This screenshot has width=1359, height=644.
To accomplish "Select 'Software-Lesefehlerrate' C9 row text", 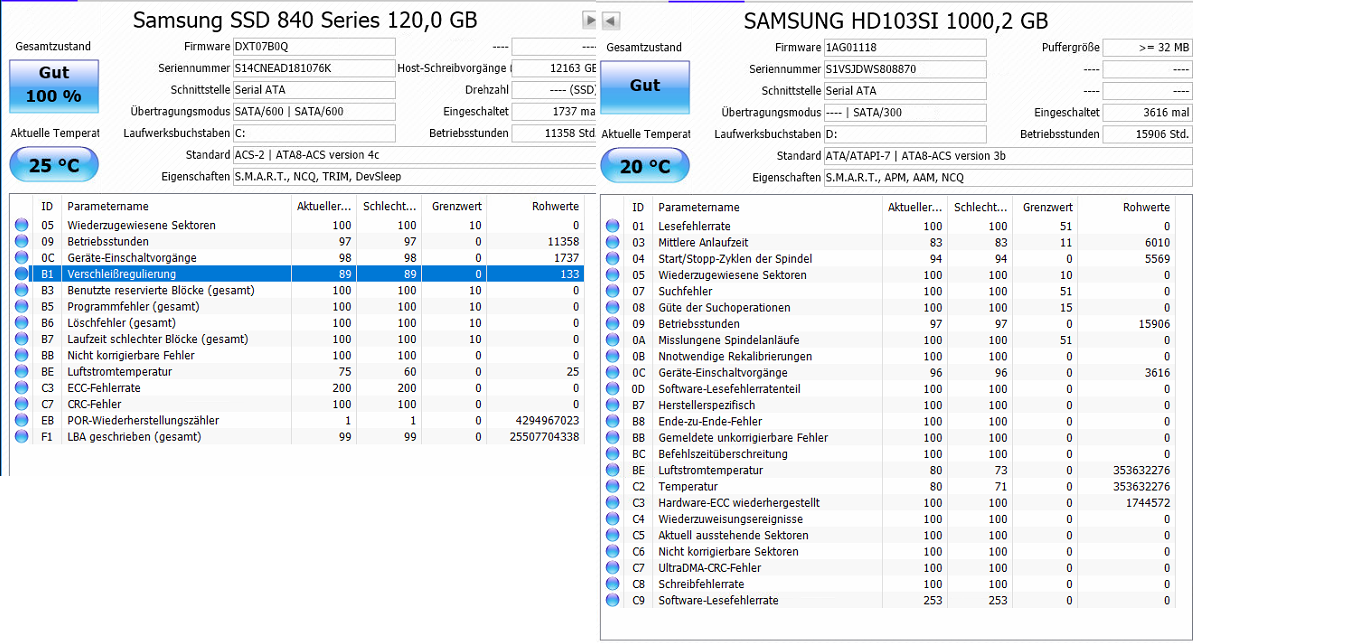I will coord(719,600).
